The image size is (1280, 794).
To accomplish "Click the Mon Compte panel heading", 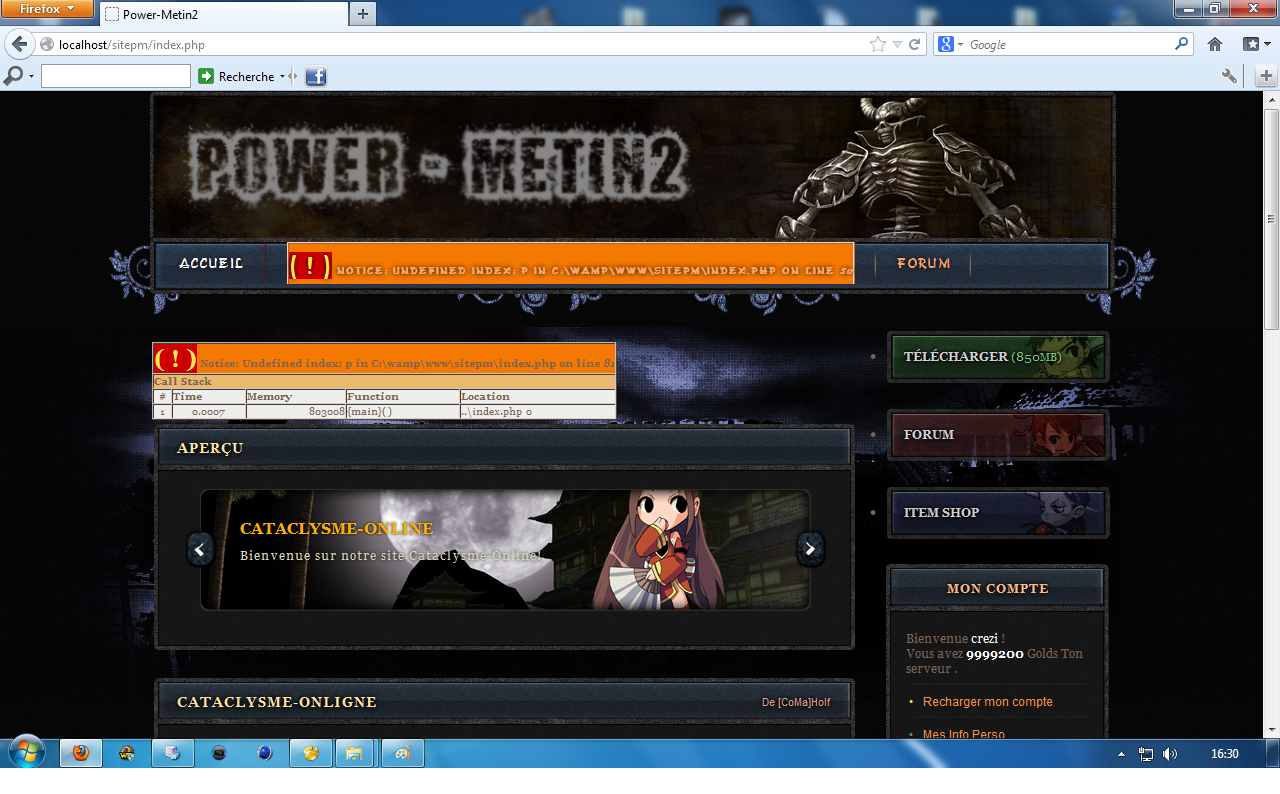I will tap(998, 588).
